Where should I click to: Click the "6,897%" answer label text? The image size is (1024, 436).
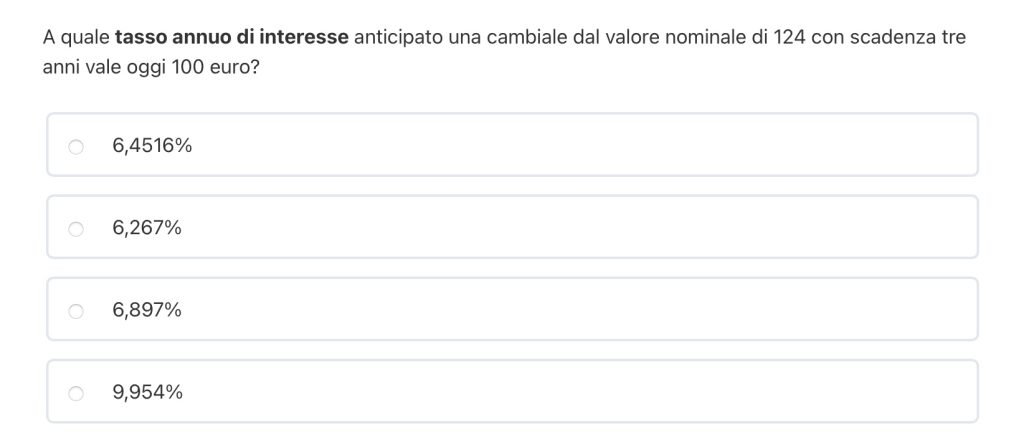pos(147,310)
